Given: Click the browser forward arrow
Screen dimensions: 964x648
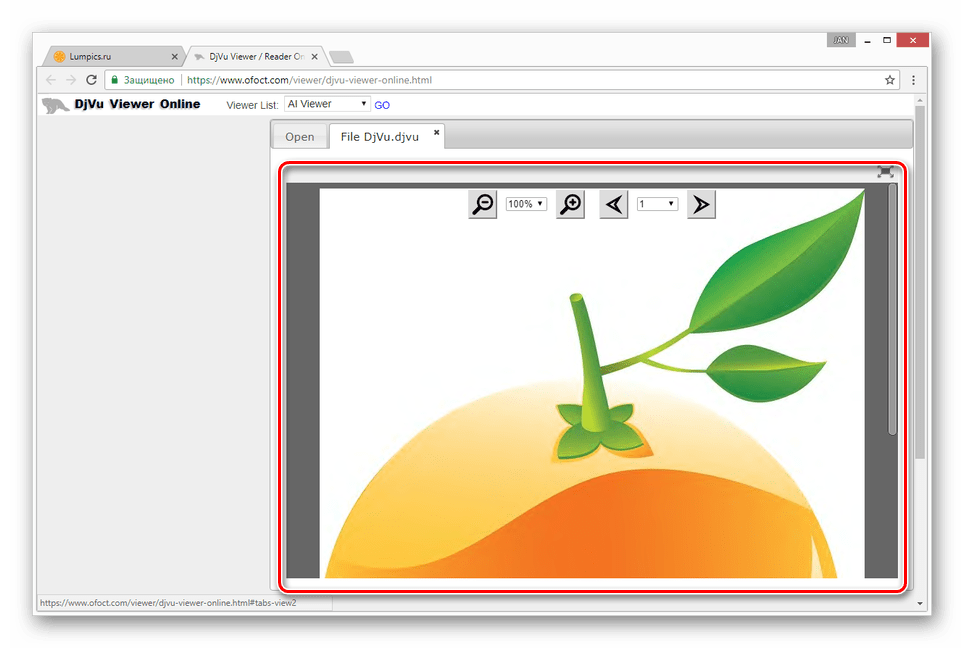Looking at the screenshot, I should click(x=71, y=80).
